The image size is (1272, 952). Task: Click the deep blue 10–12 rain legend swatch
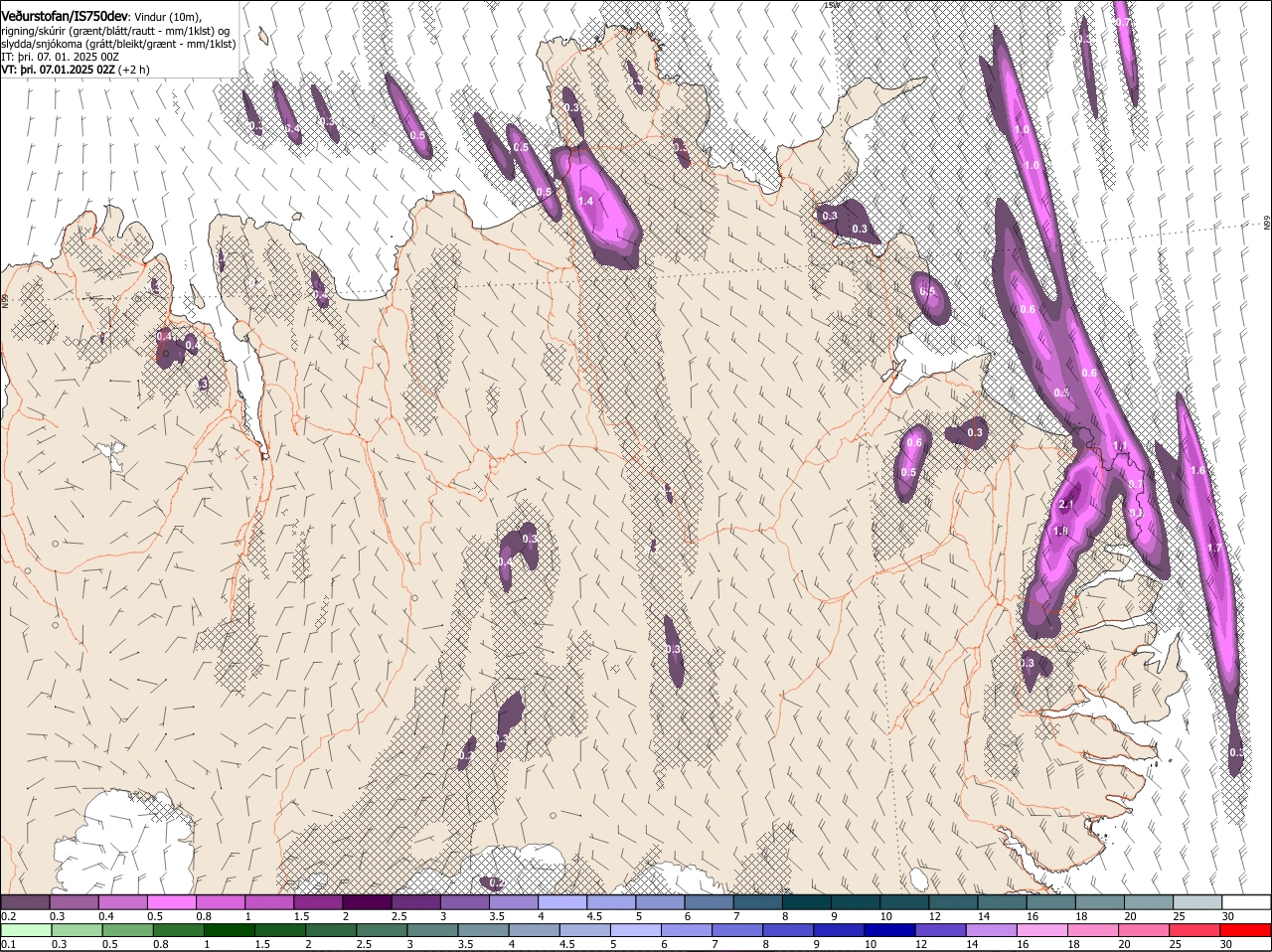(889, 930)
